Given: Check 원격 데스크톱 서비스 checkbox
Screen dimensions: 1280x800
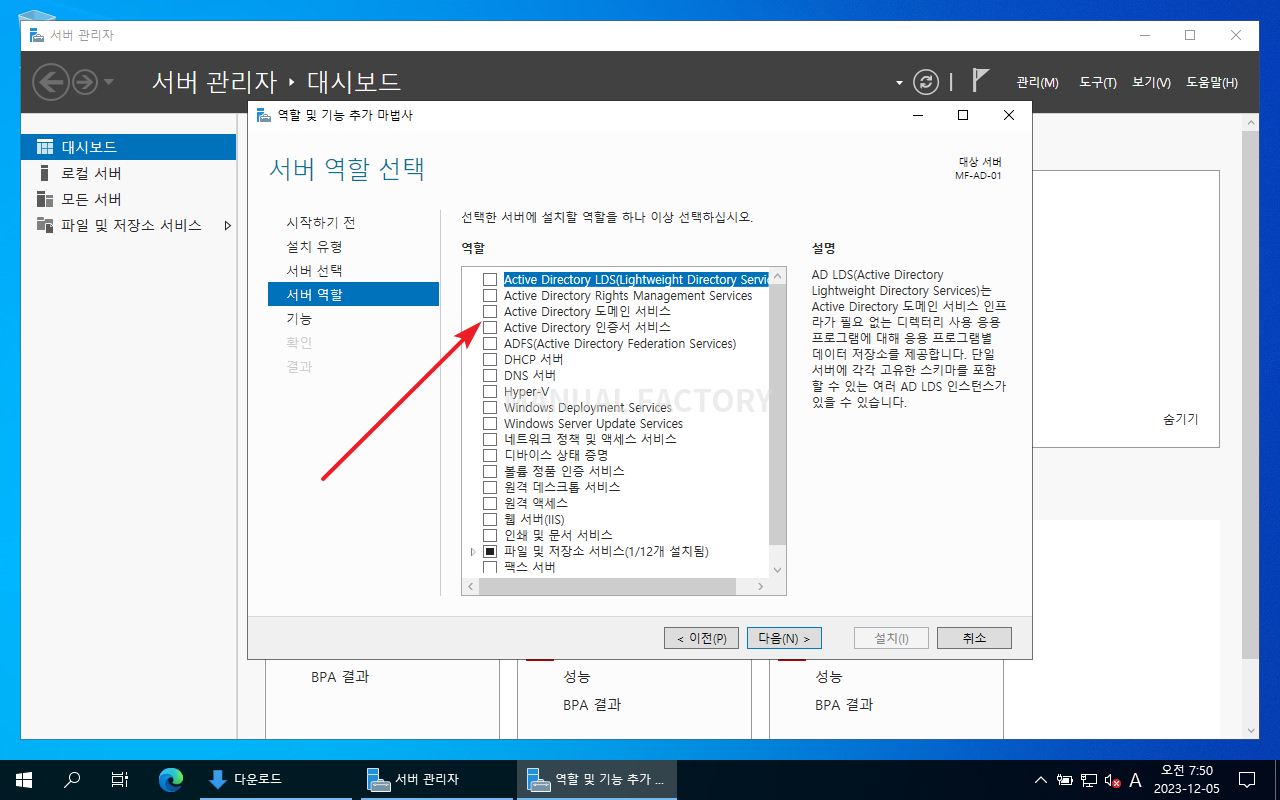Looking at the screenshot, I should tap(490, 487).
